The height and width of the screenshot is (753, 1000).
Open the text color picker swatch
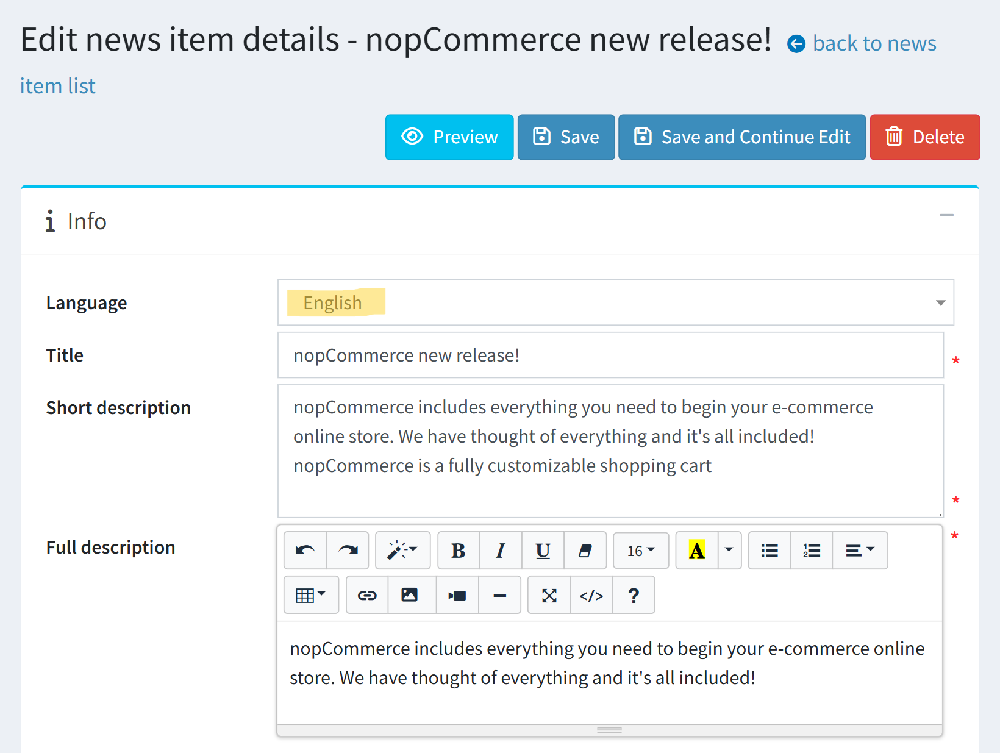(x=697, y=550)
